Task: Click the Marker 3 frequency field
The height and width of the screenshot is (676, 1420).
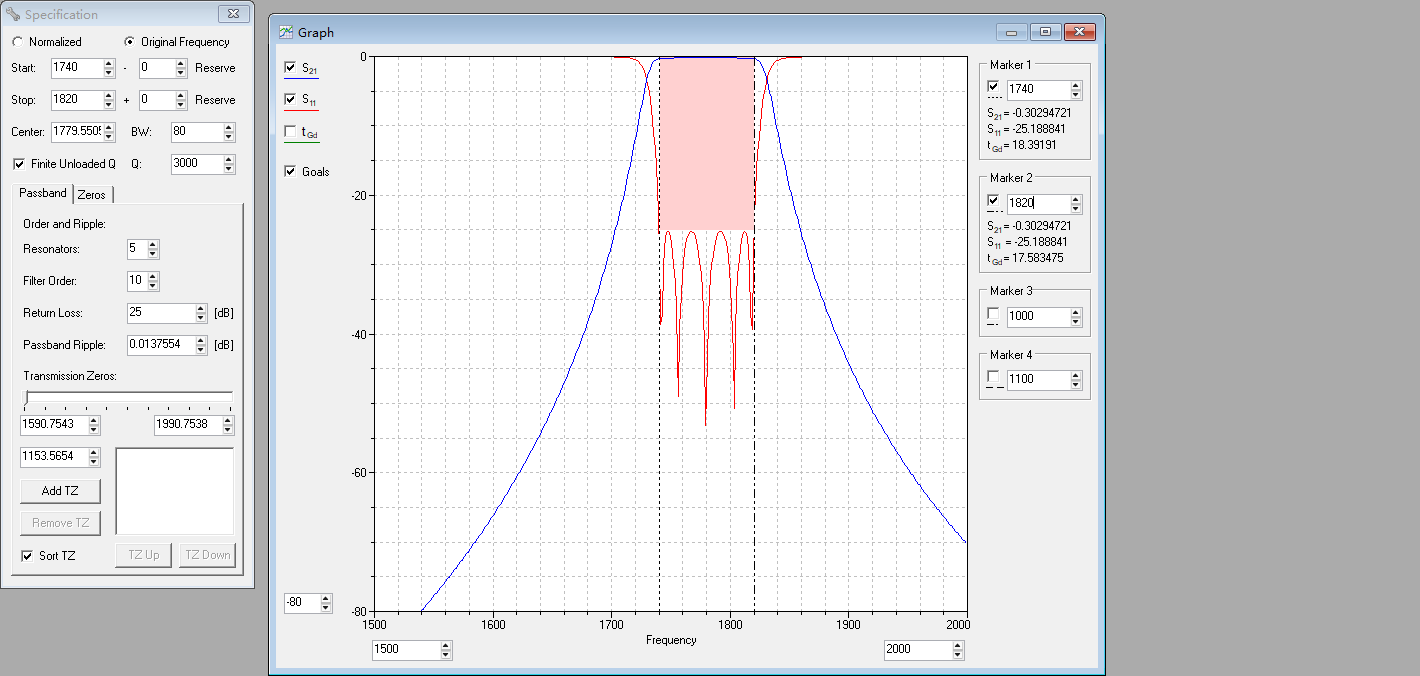Action: pyautogui.click(x=1037, y=316)
